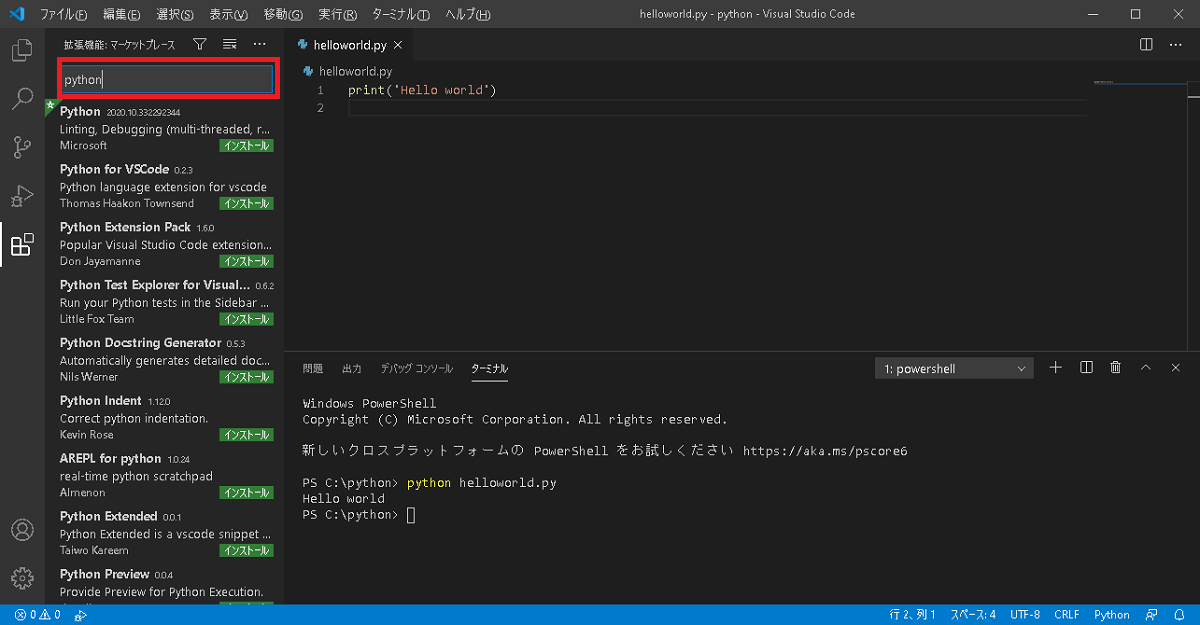This screenshot has width=1200, height=625.
Task: Open notifications via the bell icon
Action: point(1178,614)
